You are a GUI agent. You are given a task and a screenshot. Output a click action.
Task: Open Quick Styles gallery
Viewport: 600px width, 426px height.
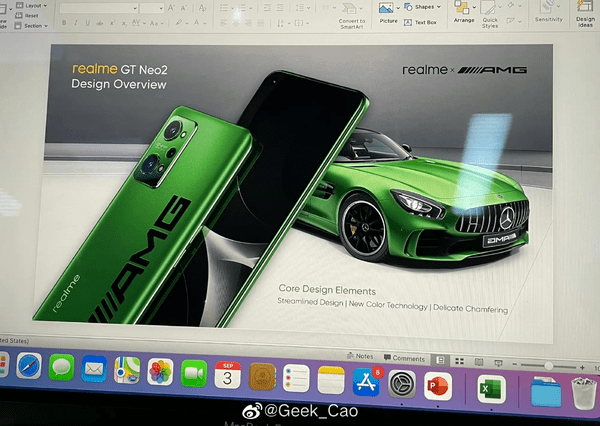tap(490, 16)
